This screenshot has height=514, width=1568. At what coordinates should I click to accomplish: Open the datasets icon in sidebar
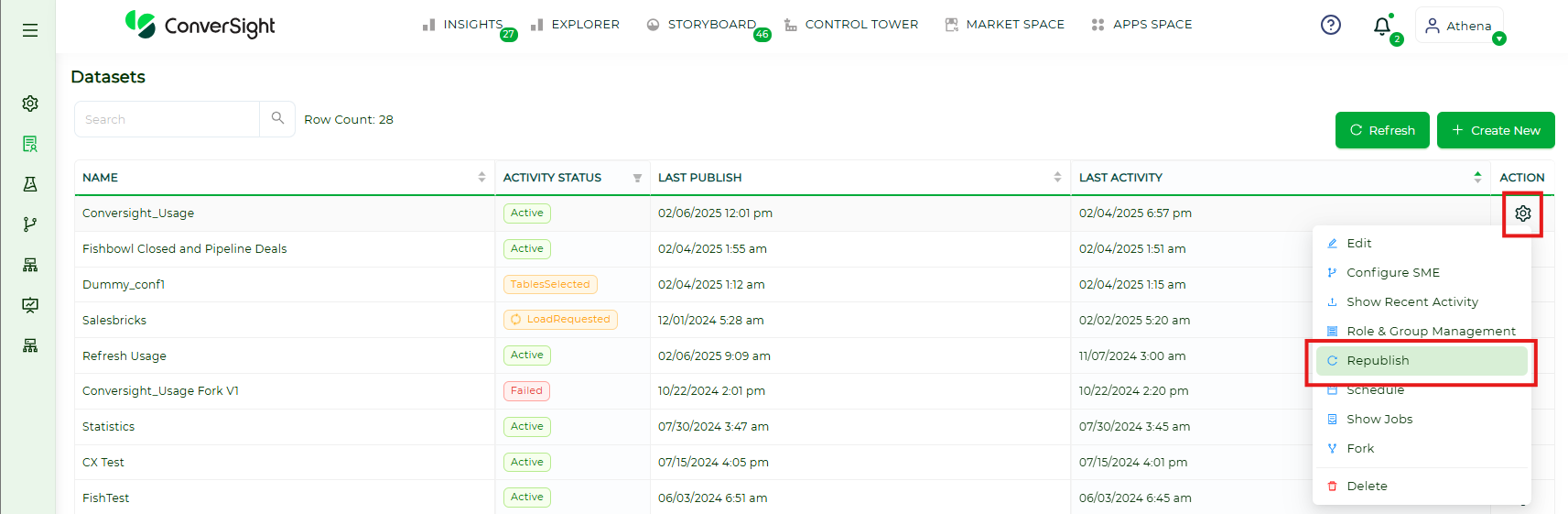[x=30, y=144]
